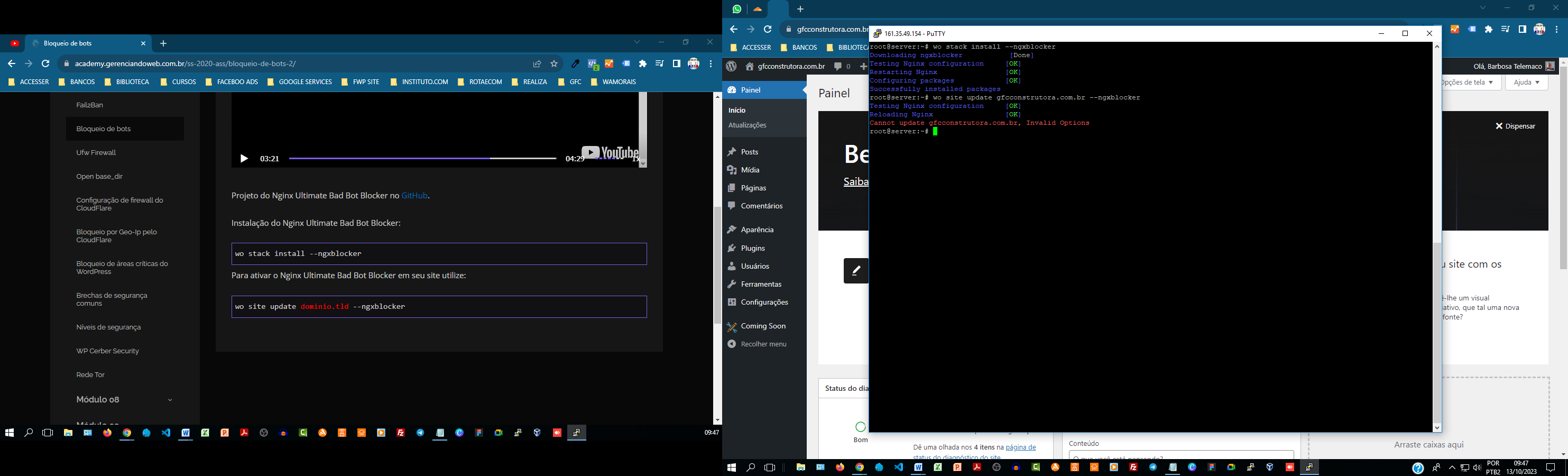Bookmark the Bloqueio de bots page with star
Viewport: 1568px width, 476px height.
tap(554, 63)
